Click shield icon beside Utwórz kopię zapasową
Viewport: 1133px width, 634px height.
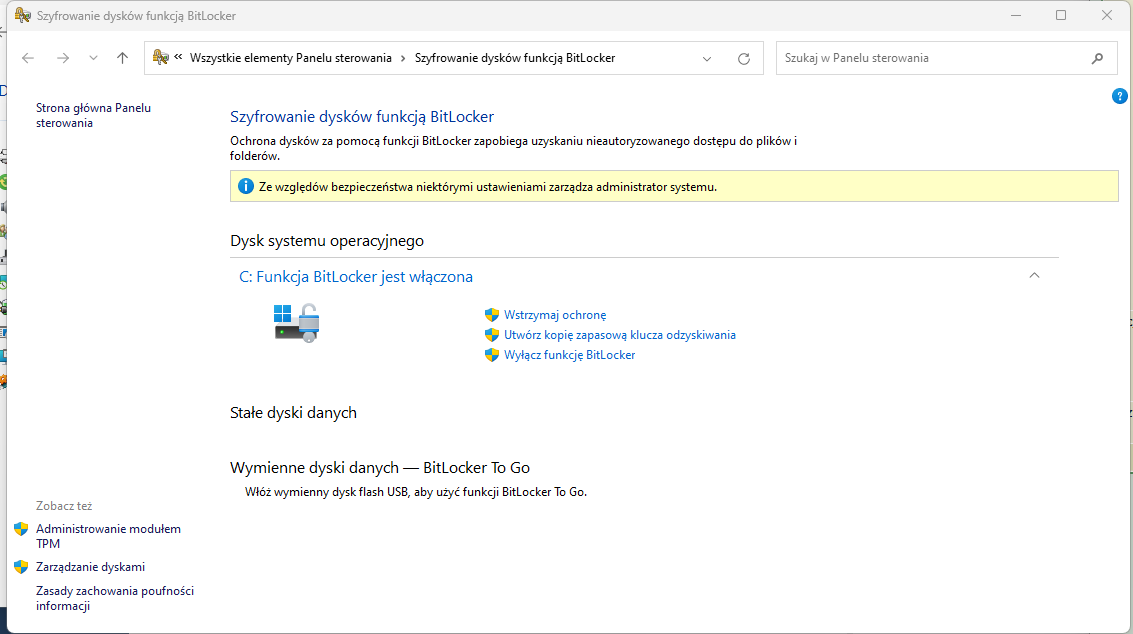(x=492, y=335)
